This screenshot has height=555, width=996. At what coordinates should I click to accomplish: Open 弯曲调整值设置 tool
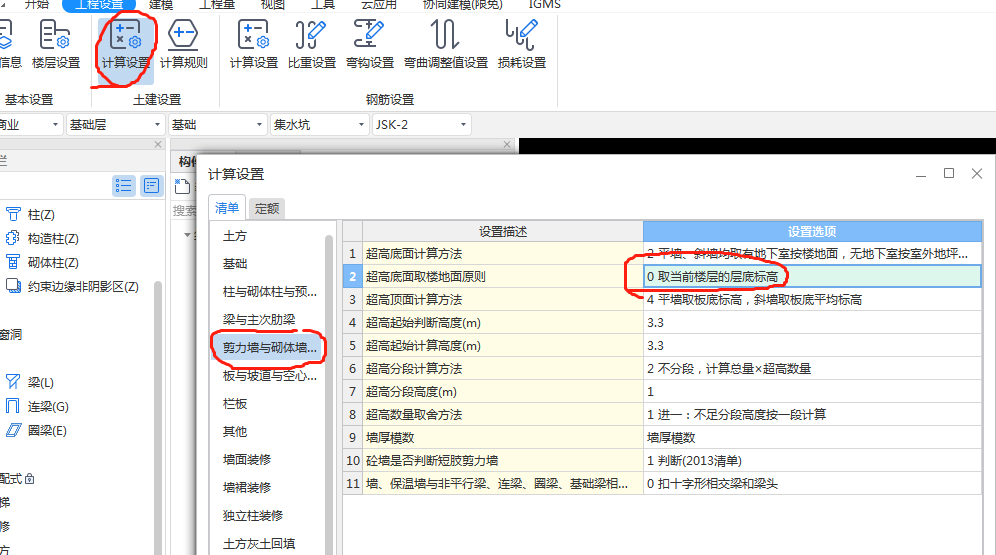(x=445, y=44)
